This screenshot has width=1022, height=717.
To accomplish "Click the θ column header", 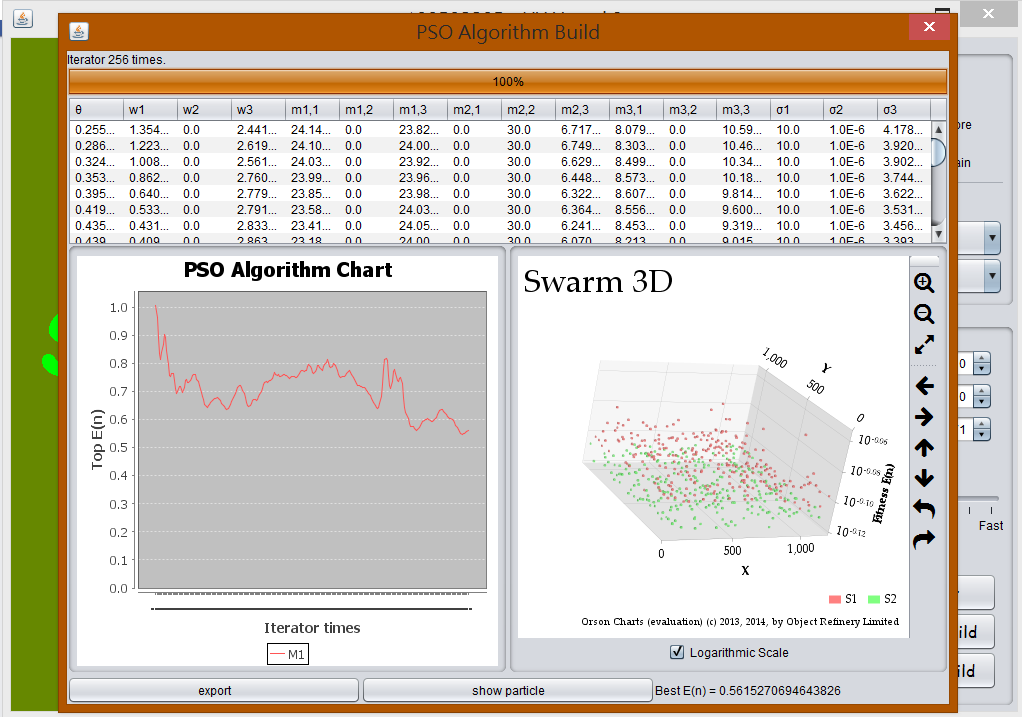I will (95, 109).
